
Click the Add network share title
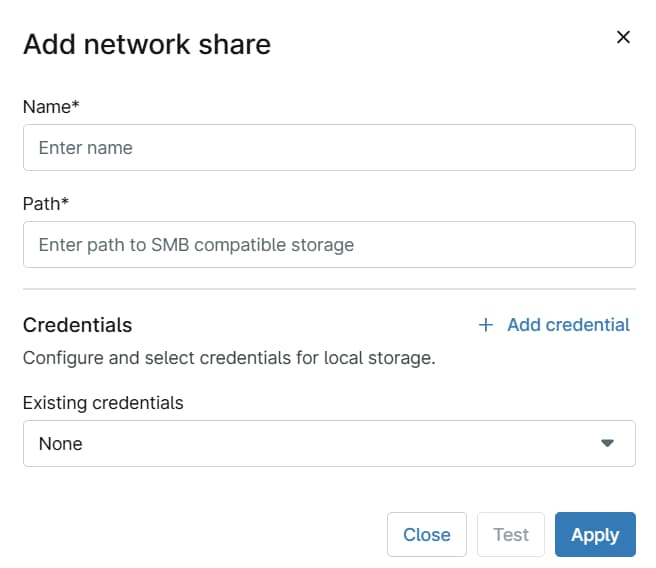tap(147, 44)
